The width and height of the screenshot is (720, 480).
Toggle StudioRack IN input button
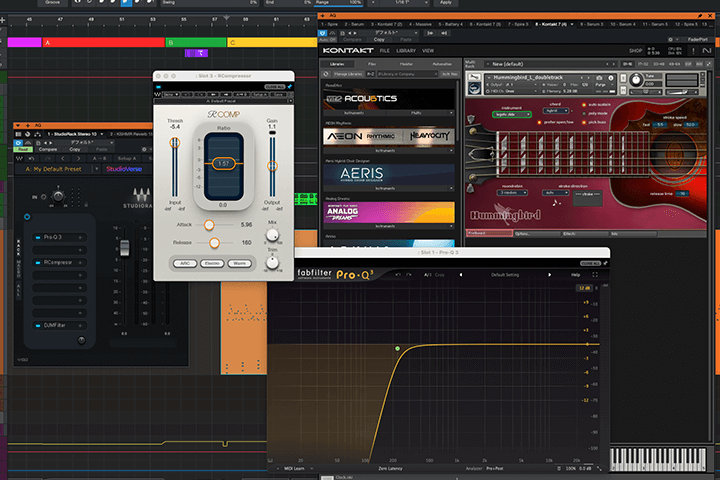pyautogui.click(x=44, y=197)
